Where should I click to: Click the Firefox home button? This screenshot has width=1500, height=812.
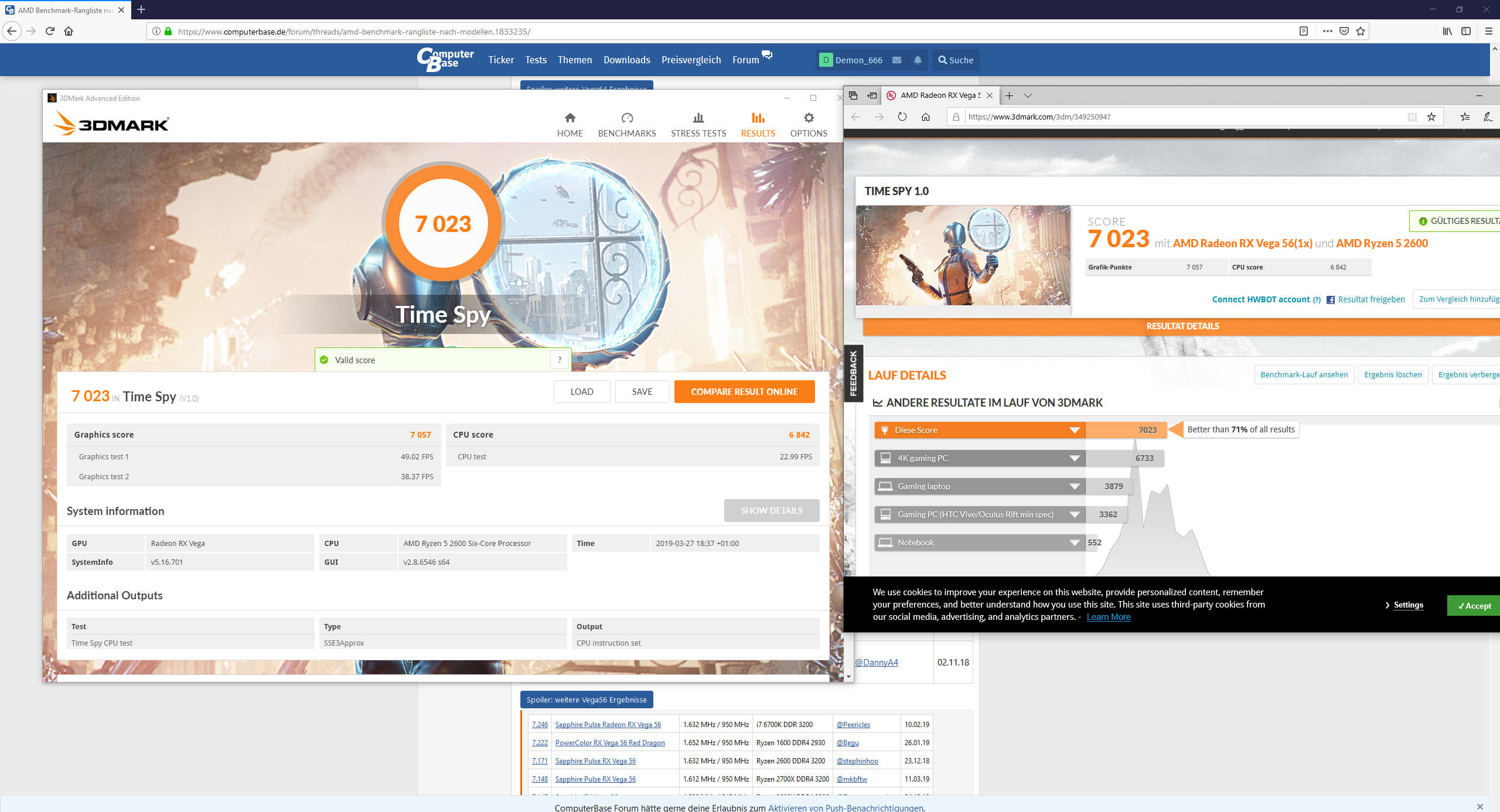[69, 31]
